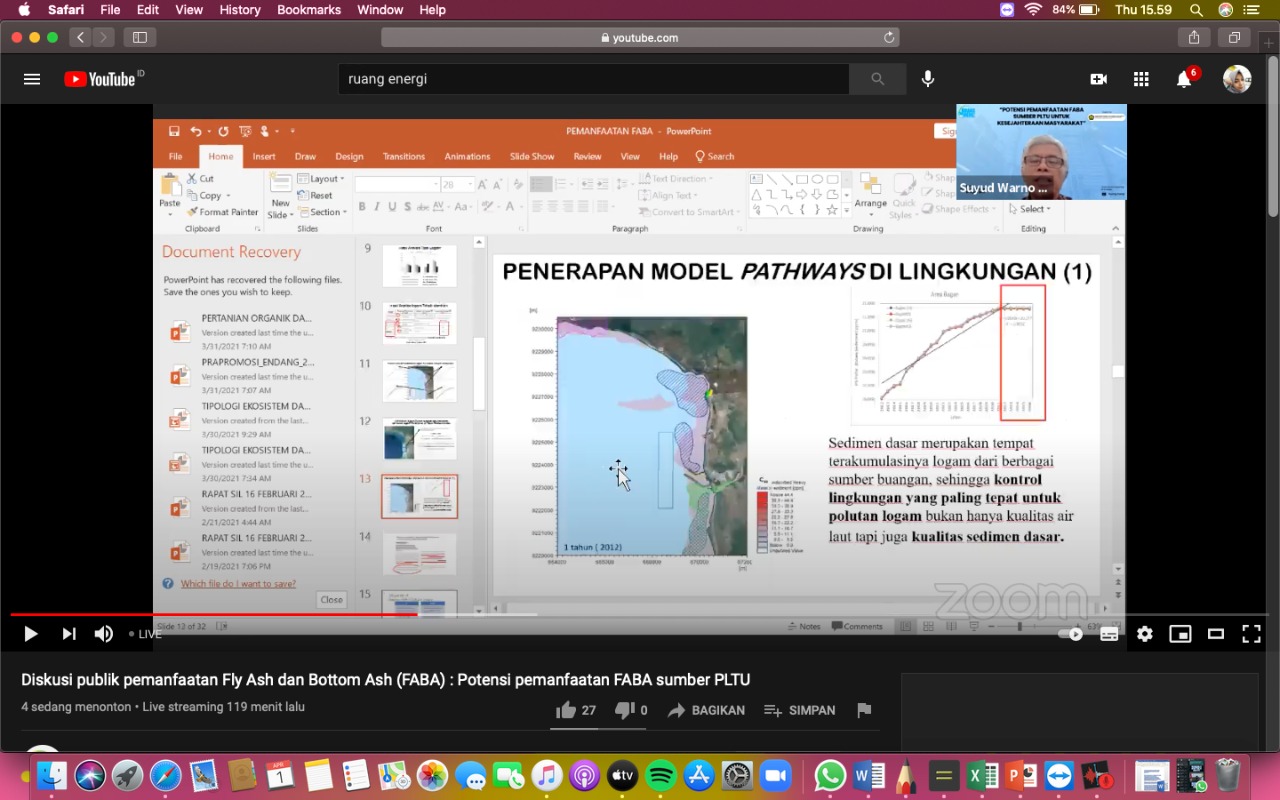Enter fullscreen video mode

[1251, 634]
